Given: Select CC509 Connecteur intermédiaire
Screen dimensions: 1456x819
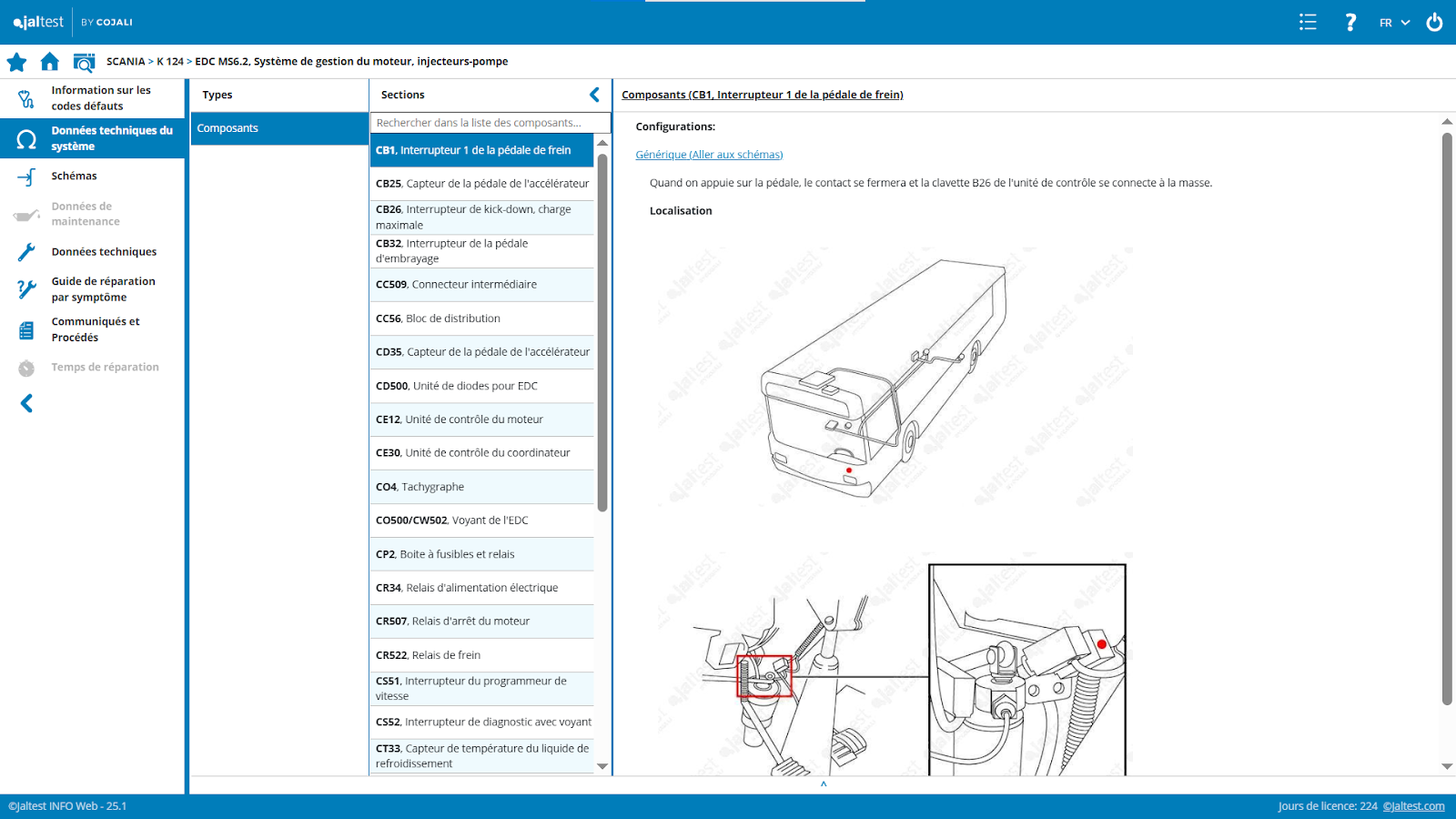Looking at the screenshot, I should click(482, 285).
